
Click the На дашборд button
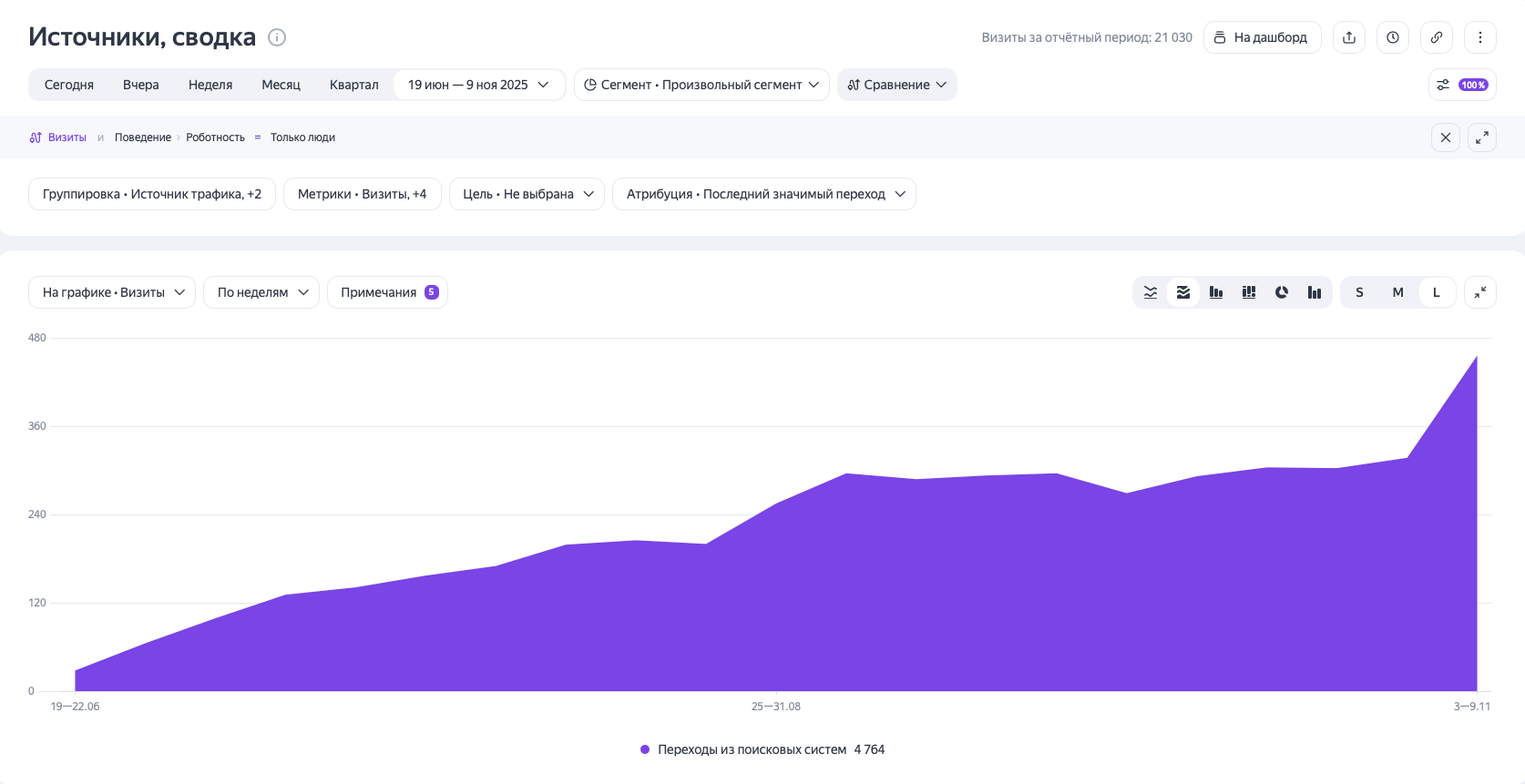click(x=1262, y=37)
